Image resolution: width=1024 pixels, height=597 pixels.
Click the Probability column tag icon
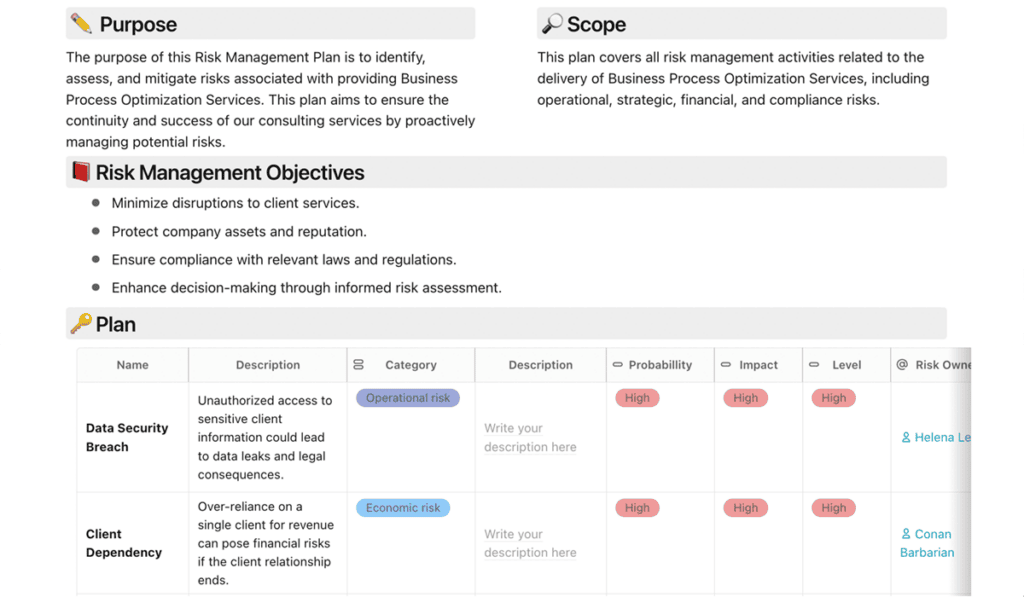coord(617,364)
